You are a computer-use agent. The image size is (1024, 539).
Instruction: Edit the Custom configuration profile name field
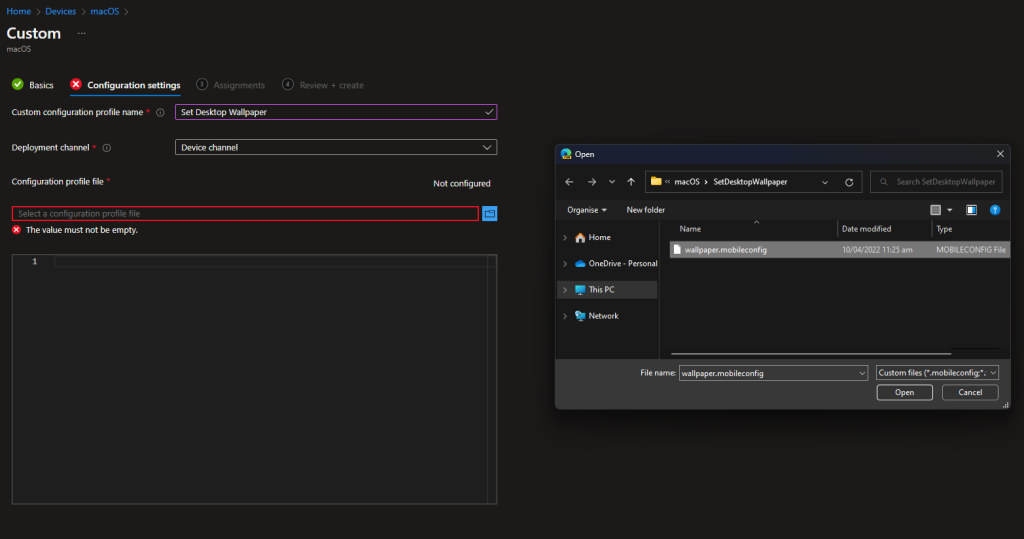pos(336,112)
